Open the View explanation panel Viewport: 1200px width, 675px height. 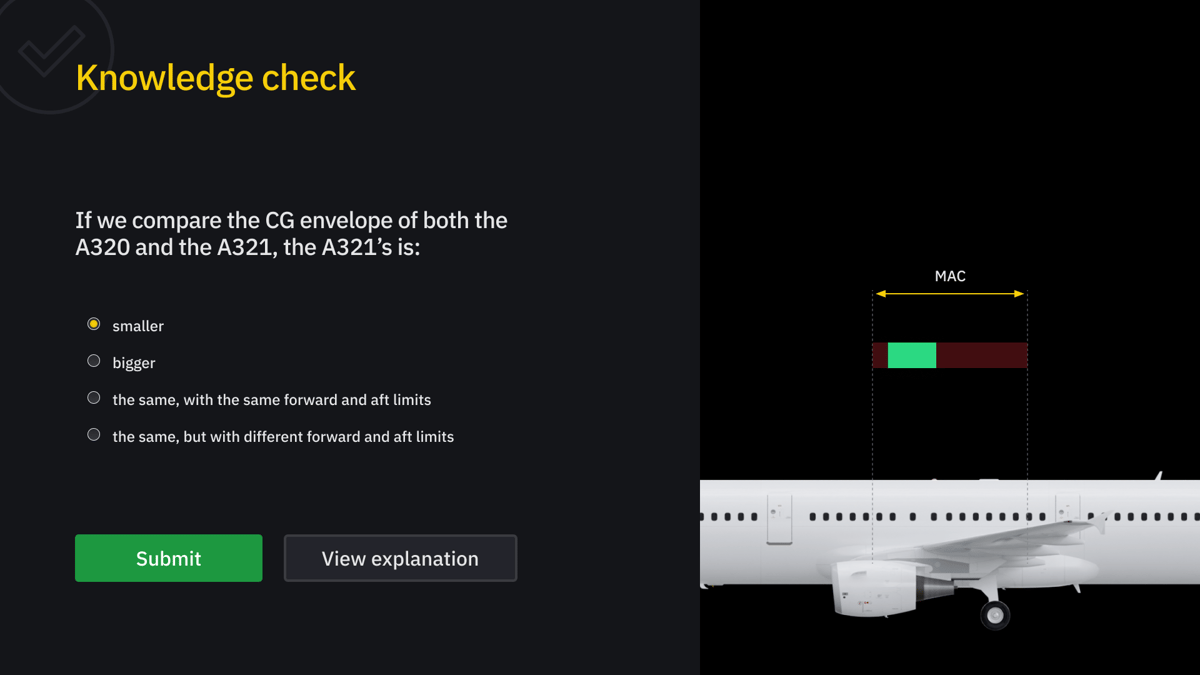[400, 558]
